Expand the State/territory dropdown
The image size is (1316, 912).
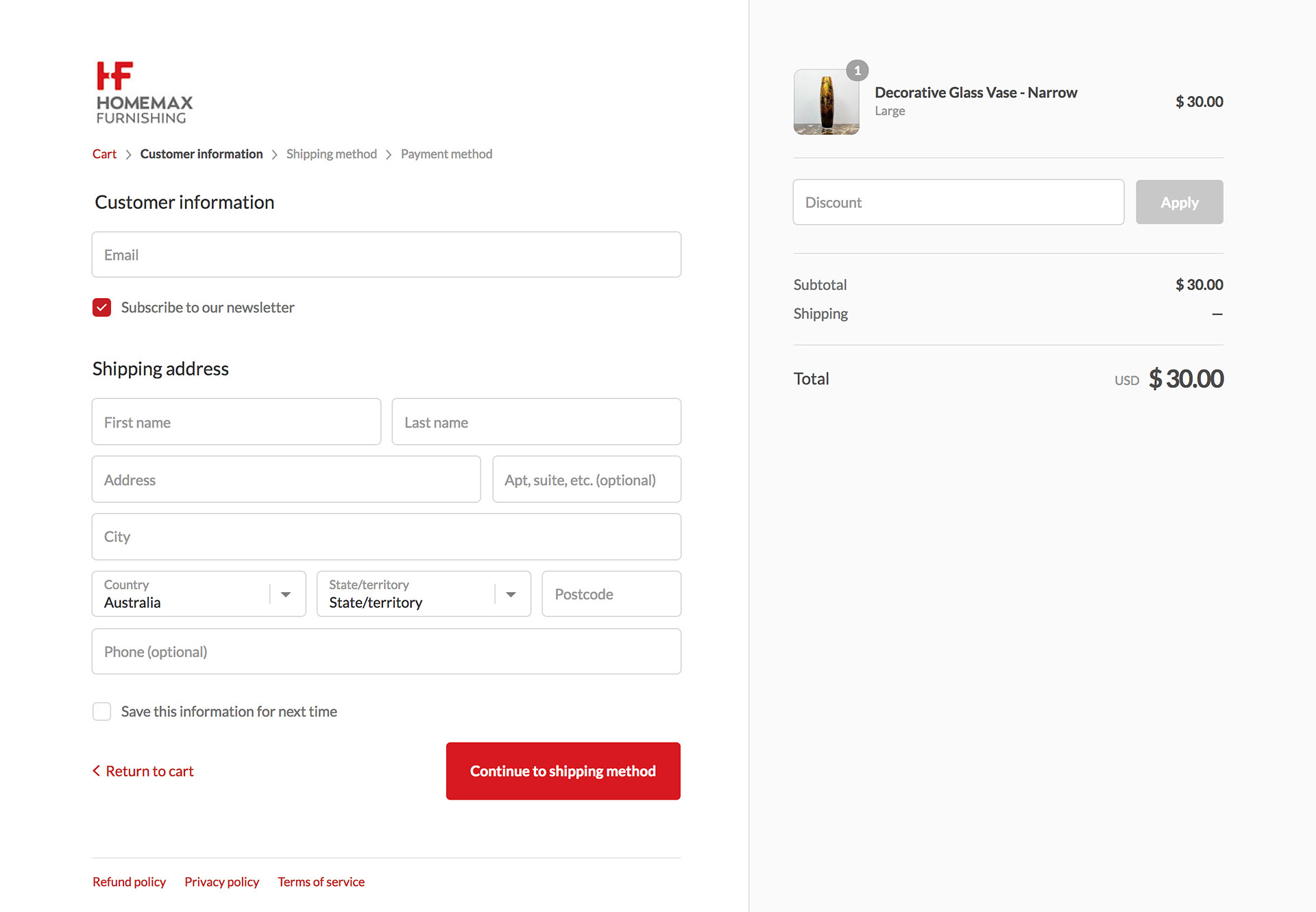(423, 594)
